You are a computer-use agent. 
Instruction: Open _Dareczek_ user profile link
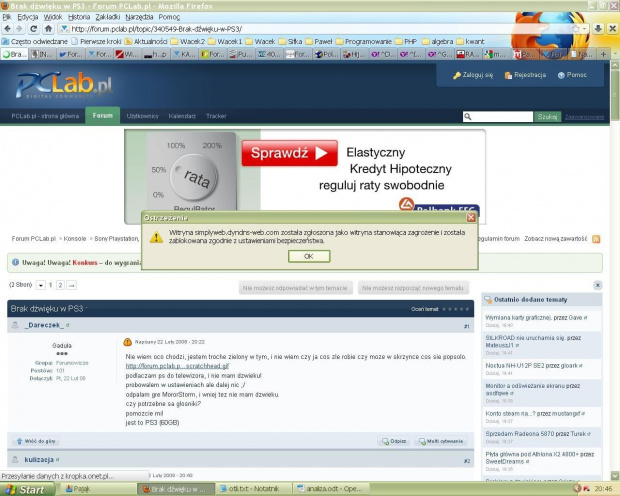pos(44,325)
